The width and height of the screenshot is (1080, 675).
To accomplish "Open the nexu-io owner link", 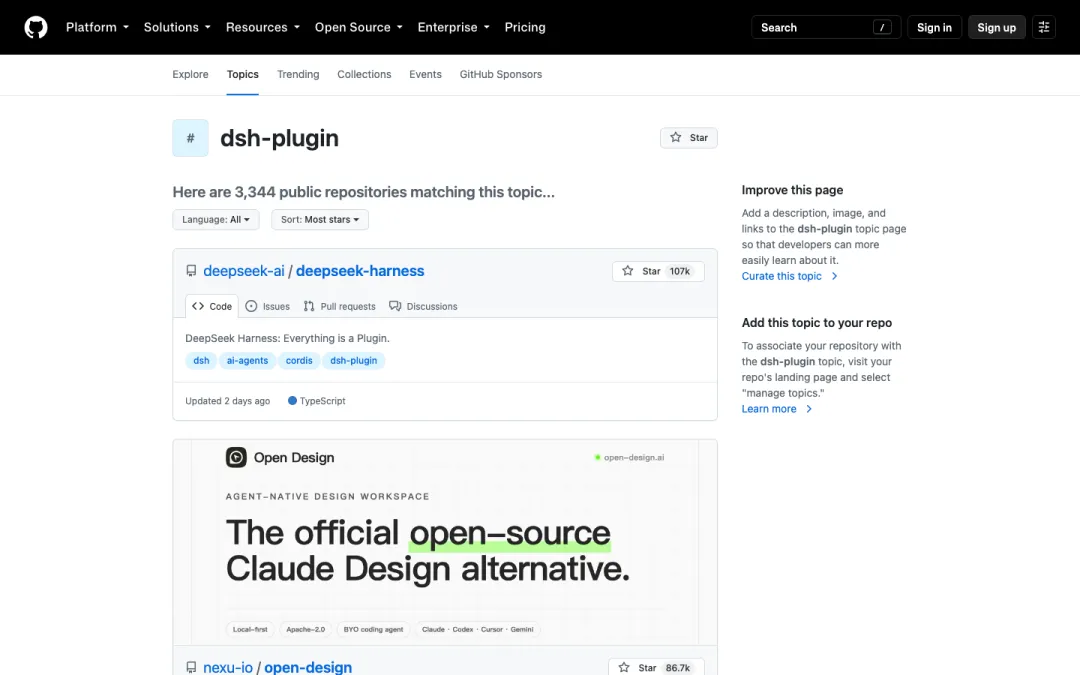I will (x=228, y=667).
